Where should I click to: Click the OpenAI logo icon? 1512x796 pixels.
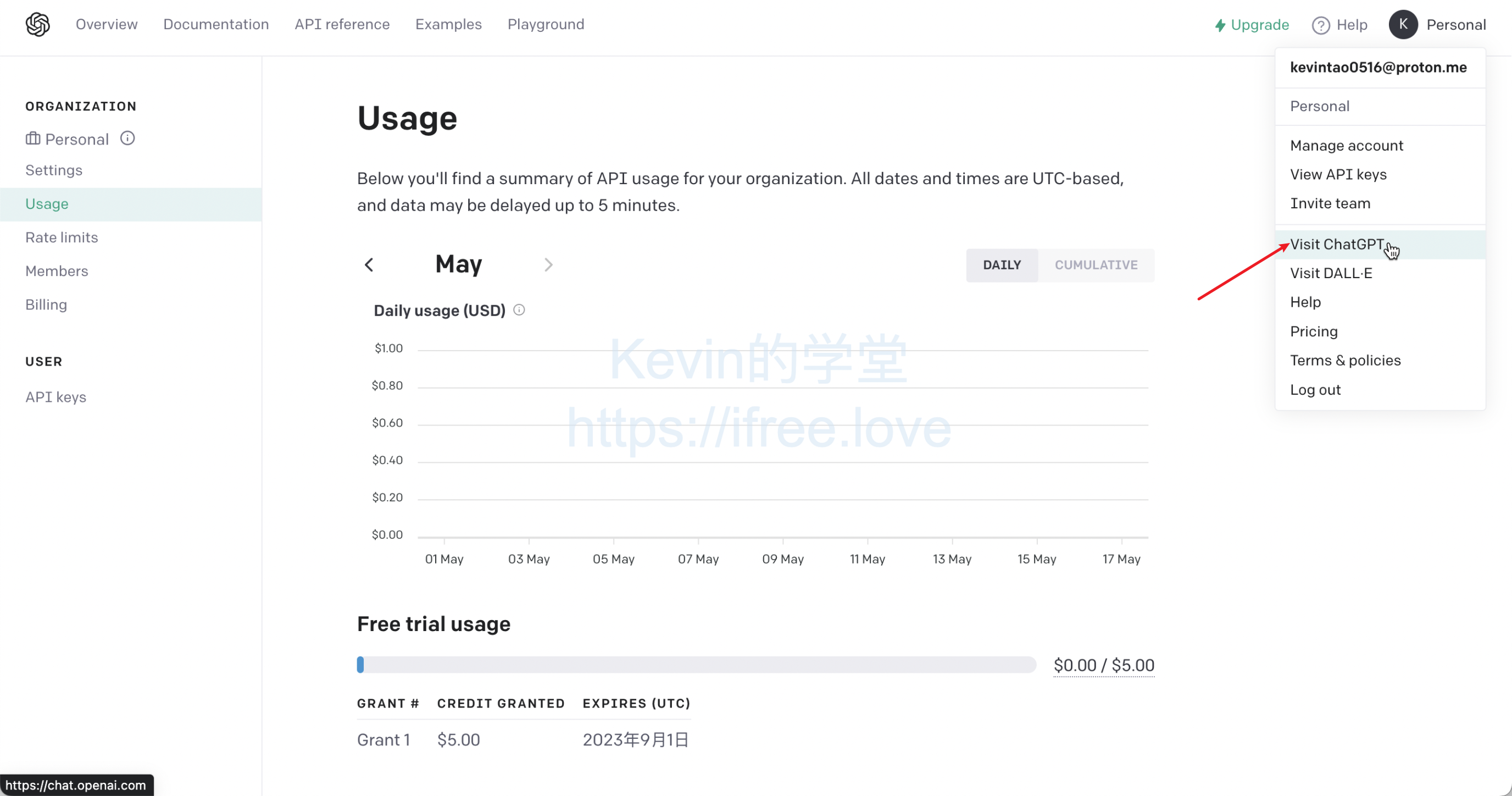[x=37, y=25]
